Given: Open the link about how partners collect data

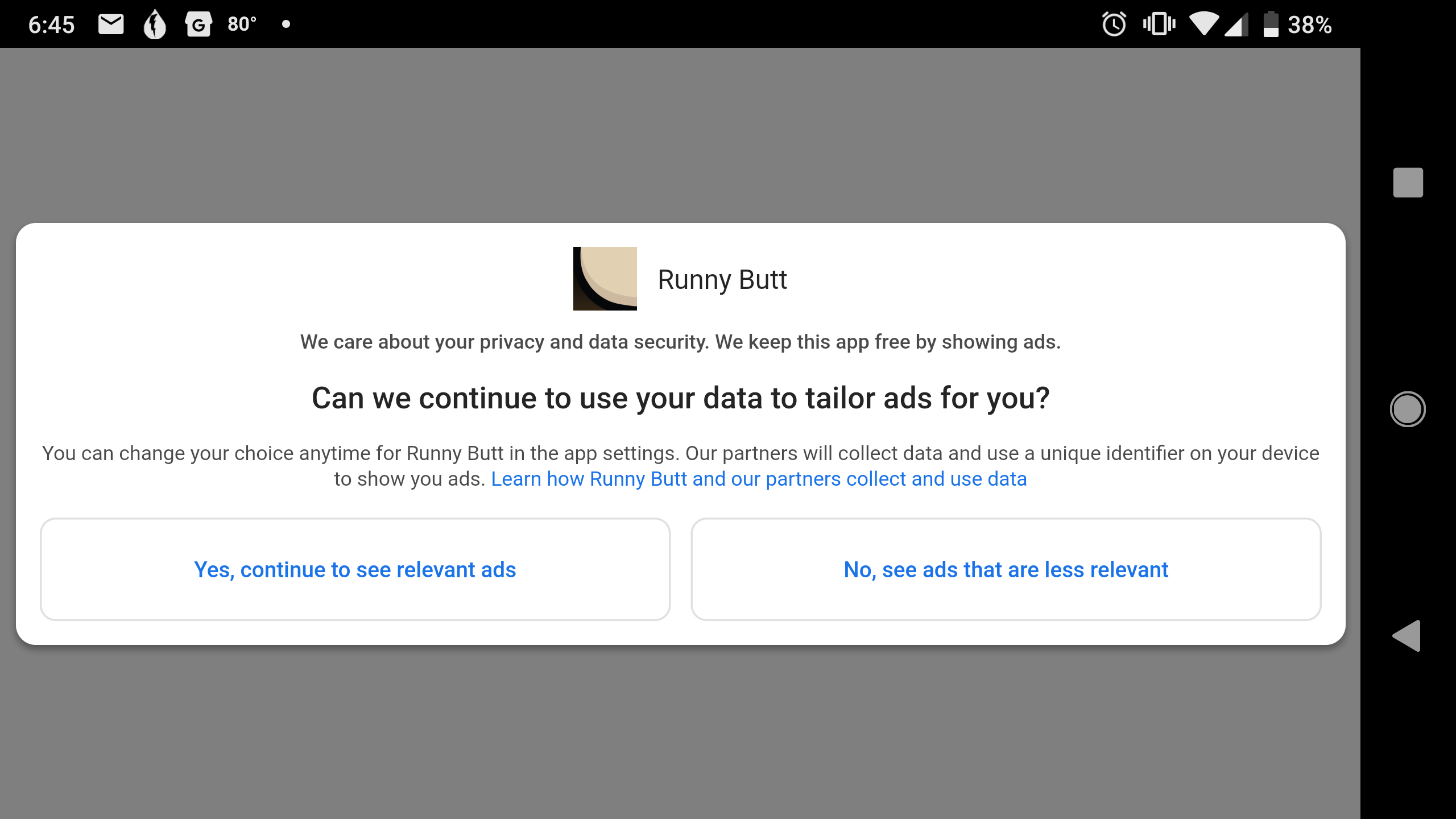Looking at the screenshot, I should [x=758, y=478].
